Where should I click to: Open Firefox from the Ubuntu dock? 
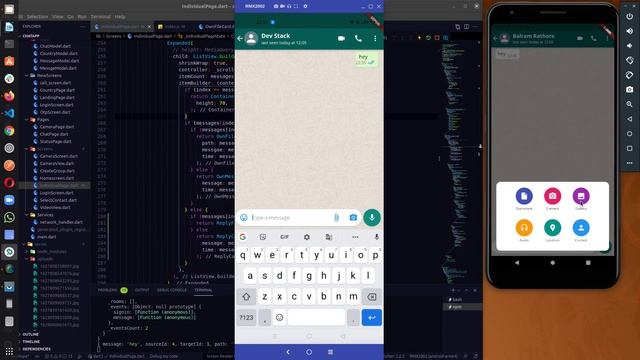tap(9, 96)
